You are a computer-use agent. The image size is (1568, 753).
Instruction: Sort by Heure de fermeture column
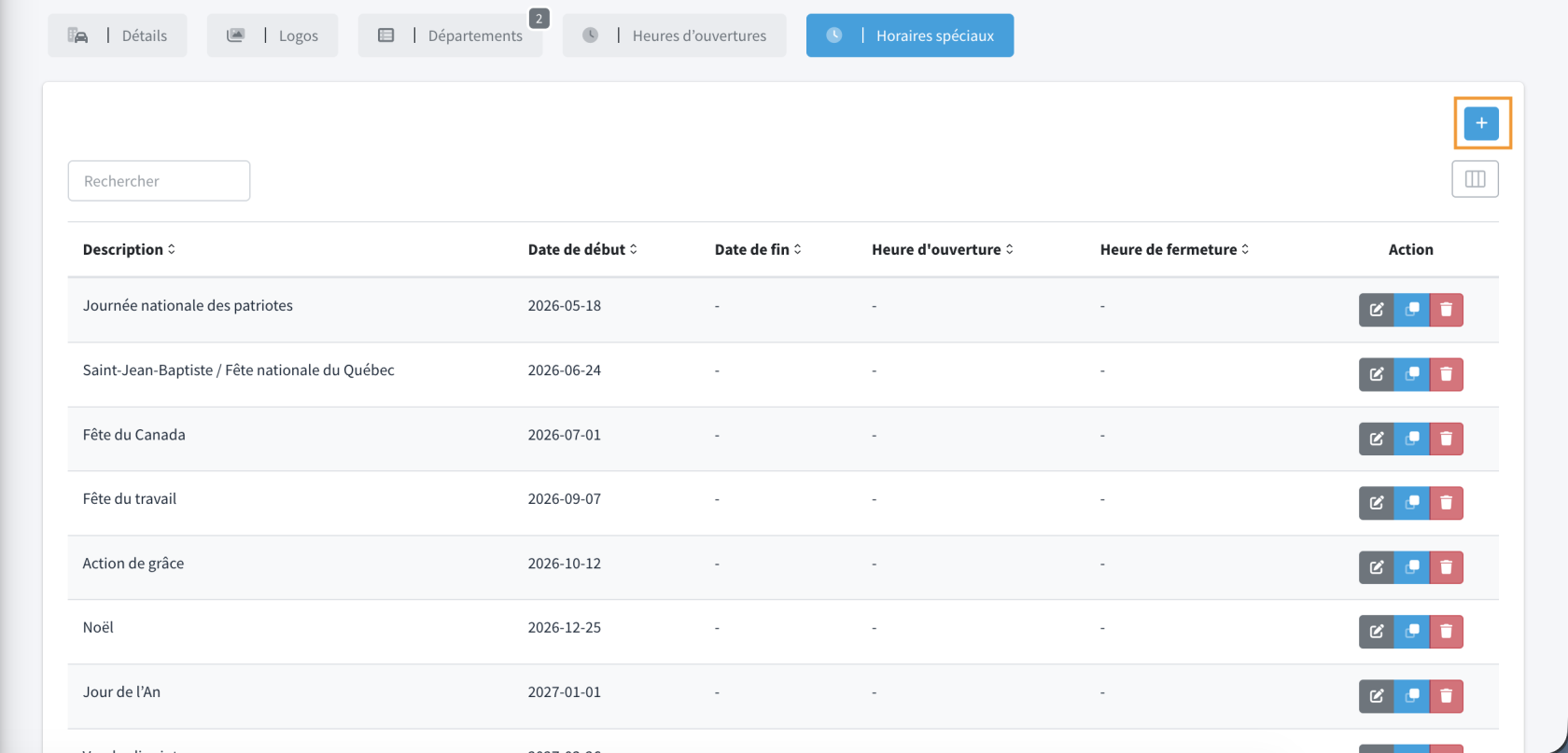tap(1174, 249)
